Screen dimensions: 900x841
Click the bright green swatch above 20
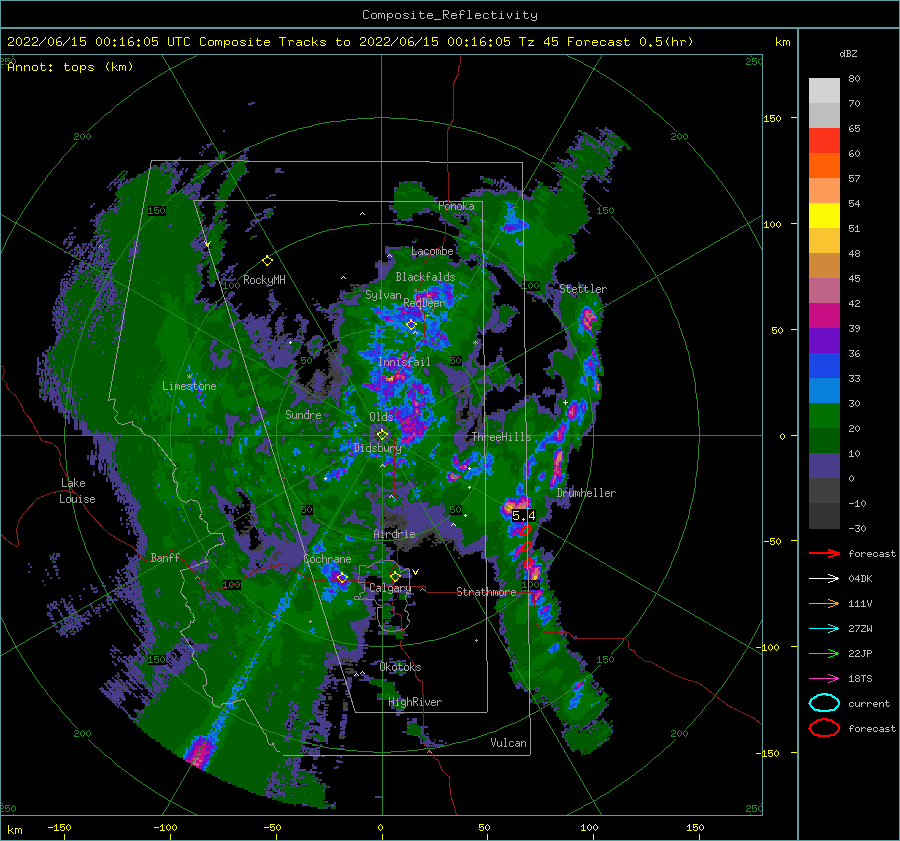[824, 416]
